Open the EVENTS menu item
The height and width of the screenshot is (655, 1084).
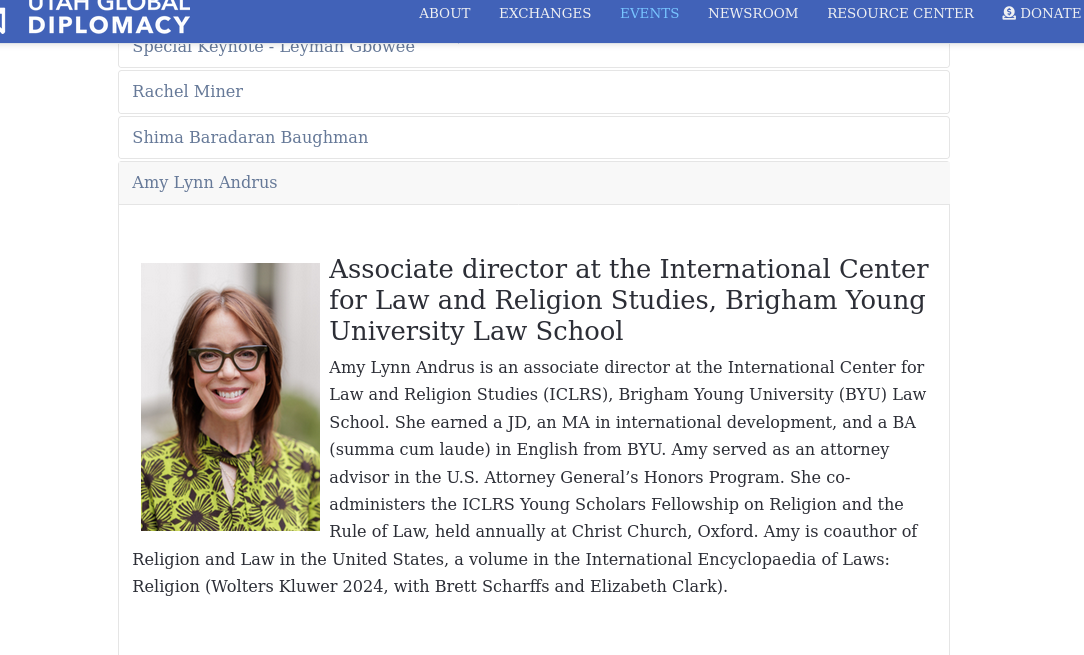[x=649, y=13]
